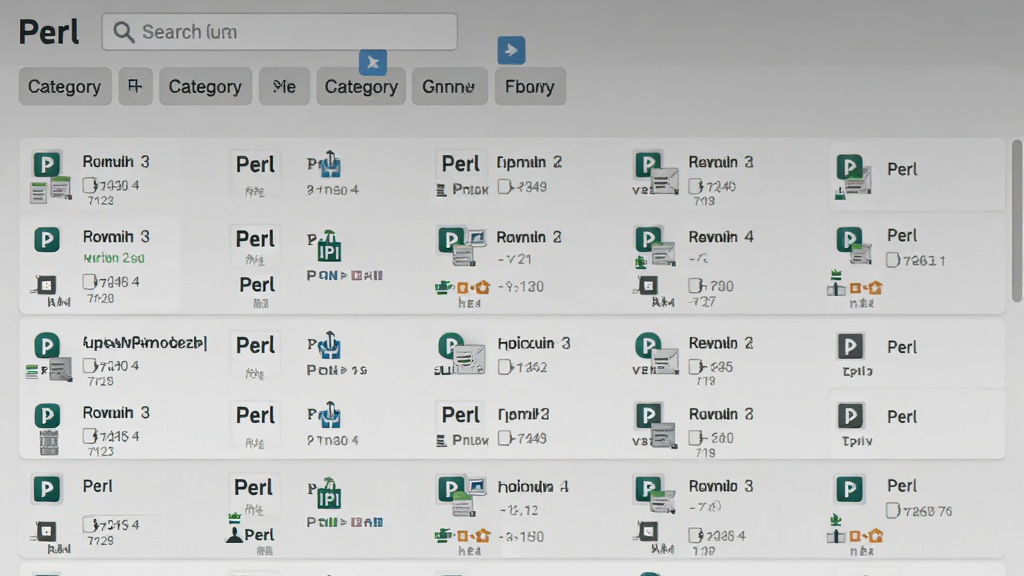Tick the checkbox beside 1362
The width and height of the screenshot is (1024, 576).
(x=504, y=367)
